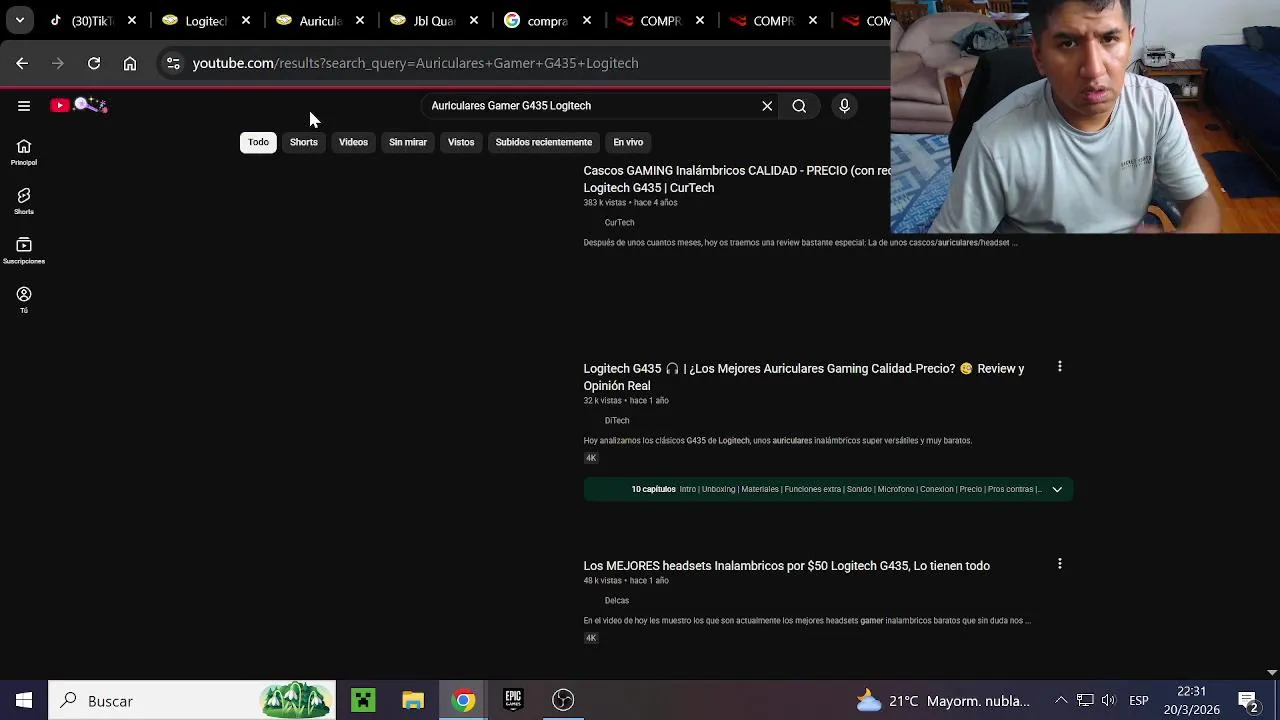The width and height of the screenshot is (1280, 720).
Task: Reload the YouTube page
Action: click(x=94, y=63)
